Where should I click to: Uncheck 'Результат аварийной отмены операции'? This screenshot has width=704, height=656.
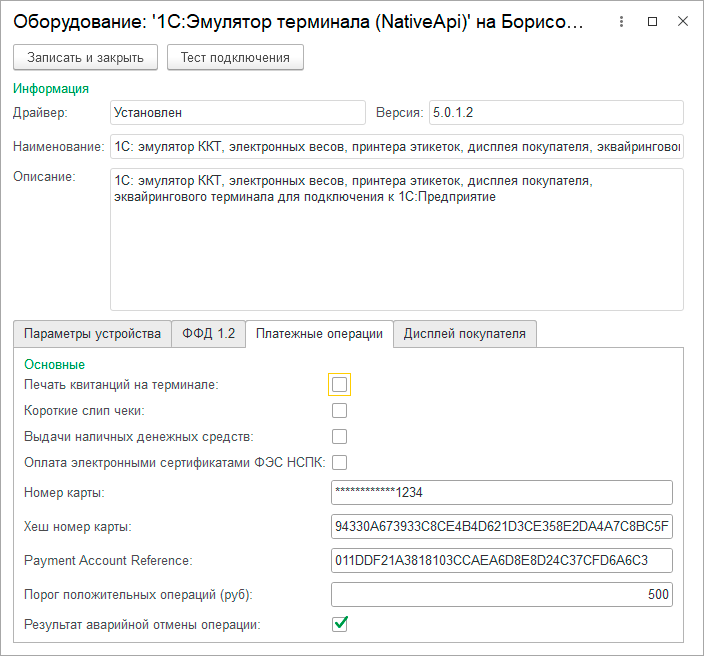[x=340, y=624]
